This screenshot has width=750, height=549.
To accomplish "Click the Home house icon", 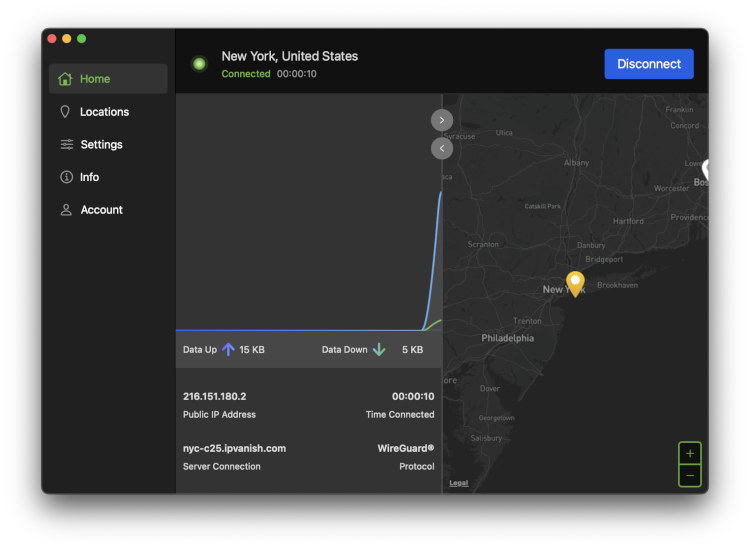I will 65,79.
